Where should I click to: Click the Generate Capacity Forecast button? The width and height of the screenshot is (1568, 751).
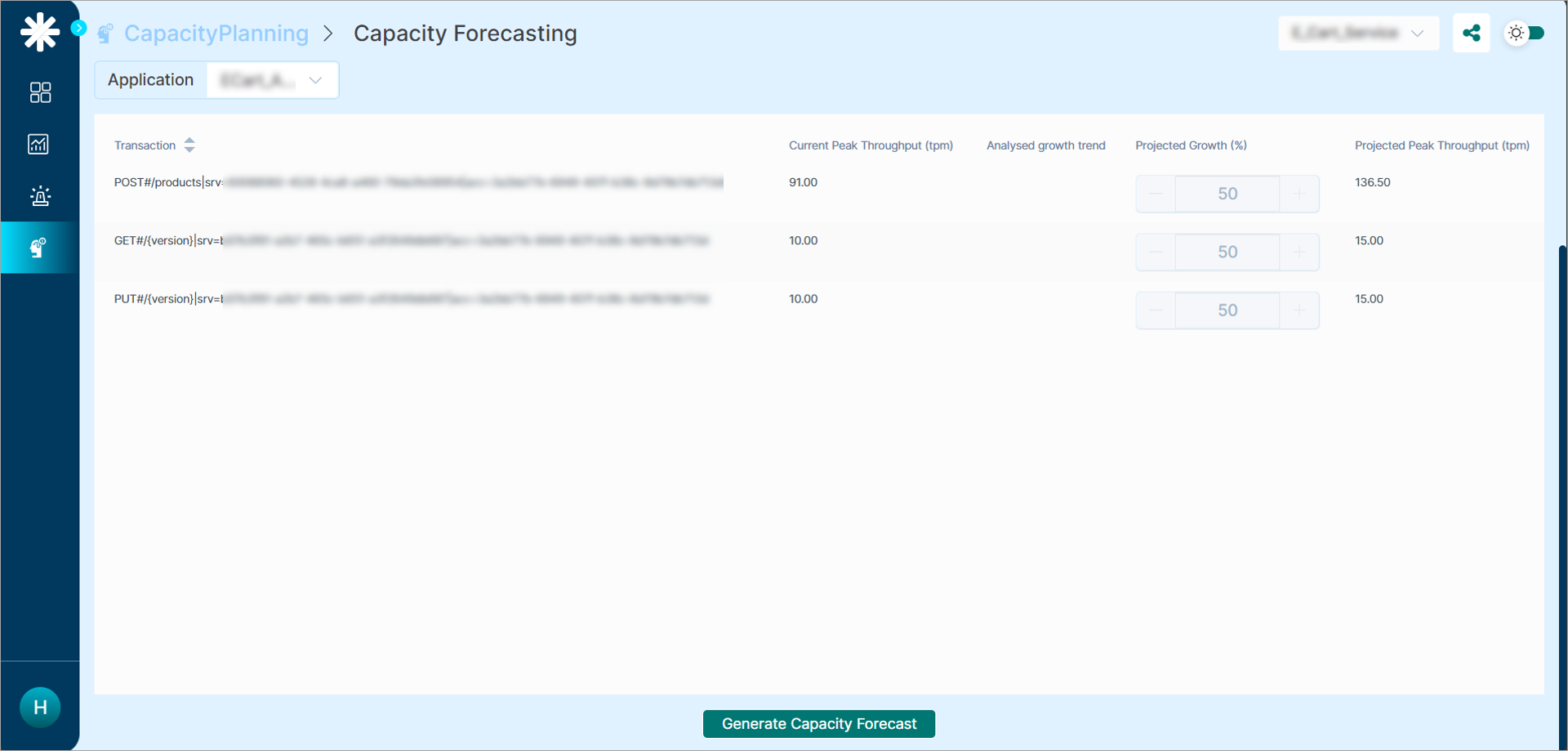[818, 724]
